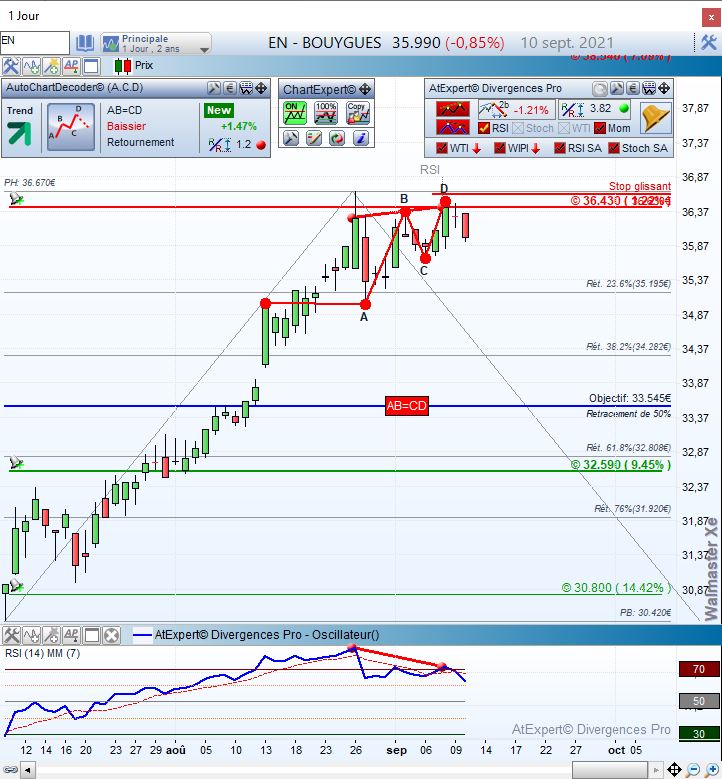Screen dimensions: 722x779
Task: Click bell marker on 30.800 green line
Action: (16, 585)
